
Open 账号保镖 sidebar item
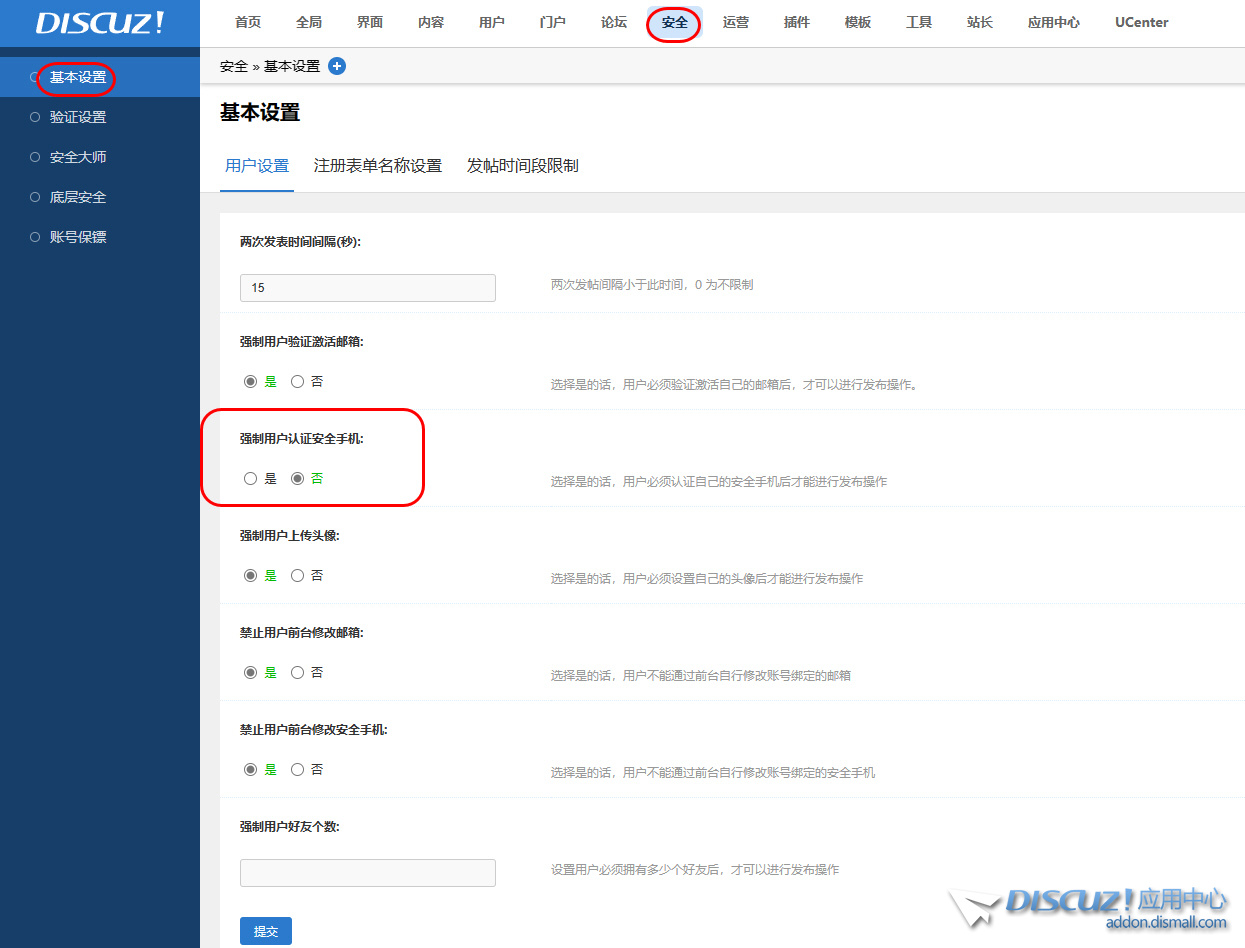point(78,237)
